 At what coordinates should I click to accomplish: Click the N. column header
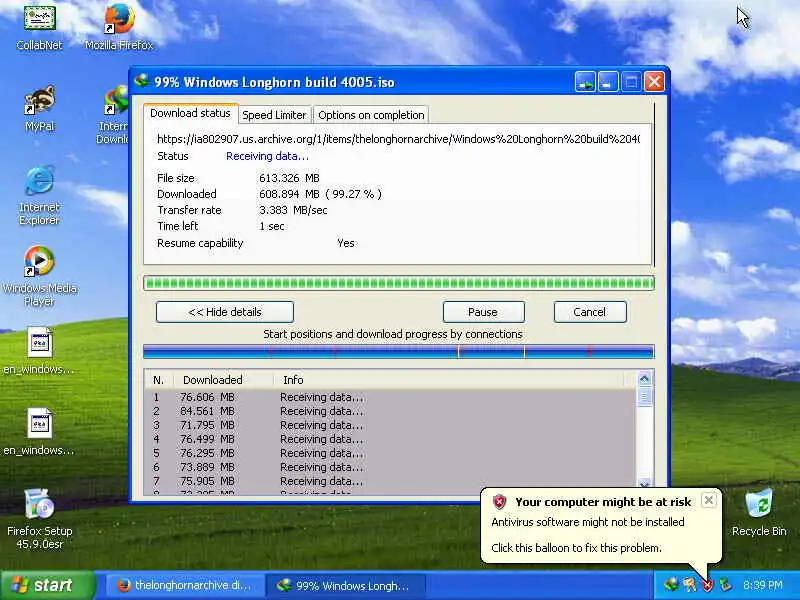point(159,380)
